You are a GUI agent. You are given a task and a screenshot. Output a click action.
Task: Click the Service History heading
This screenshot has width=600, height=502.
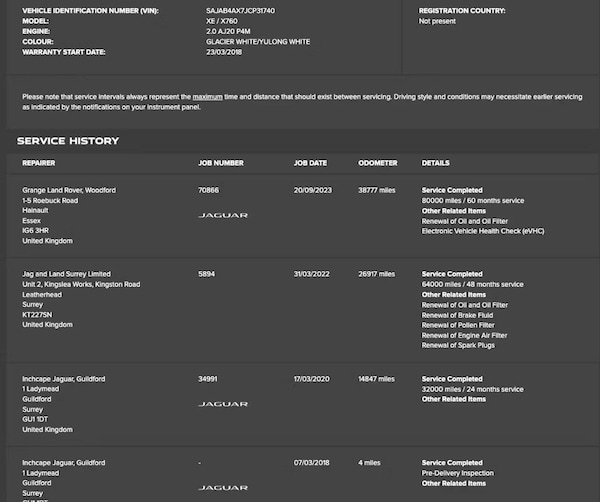pyautogui.click(x=68, y=141)
